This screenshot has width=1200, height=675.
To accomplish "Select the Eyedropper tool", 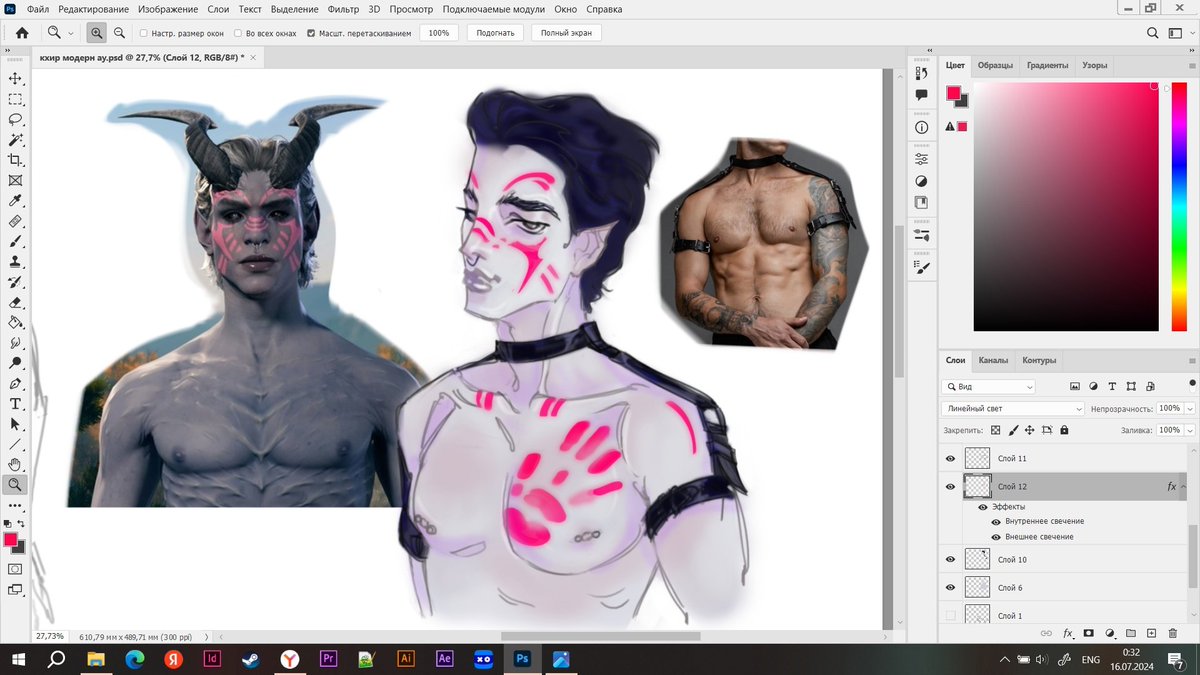I will point(15,201).
